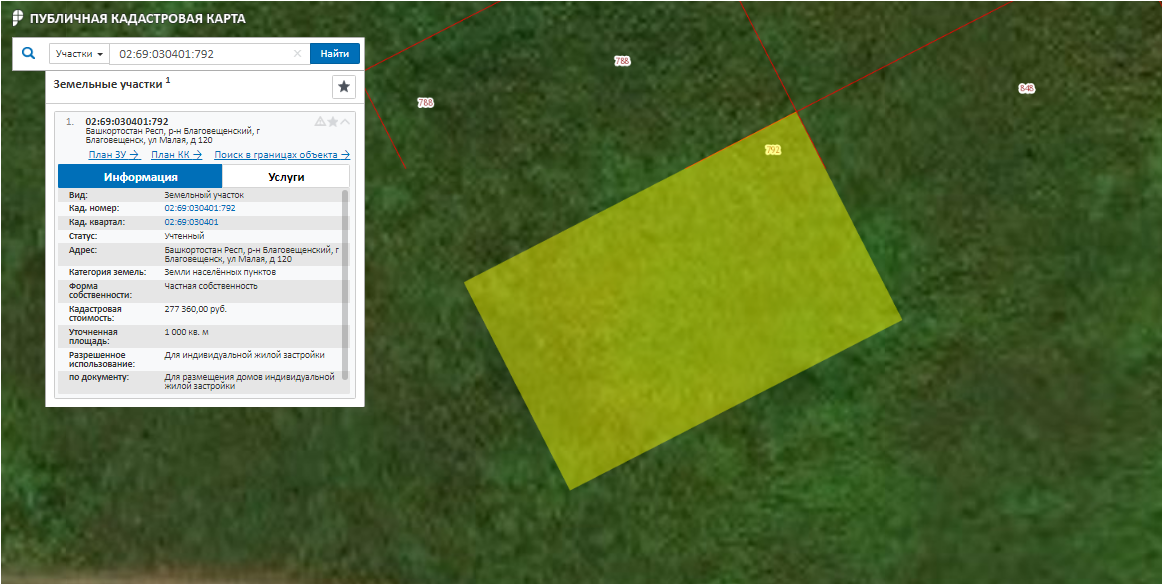Click the favorites star button
Image resolution: width=1163 pixels, height=585 pixels.
point(344,87)
